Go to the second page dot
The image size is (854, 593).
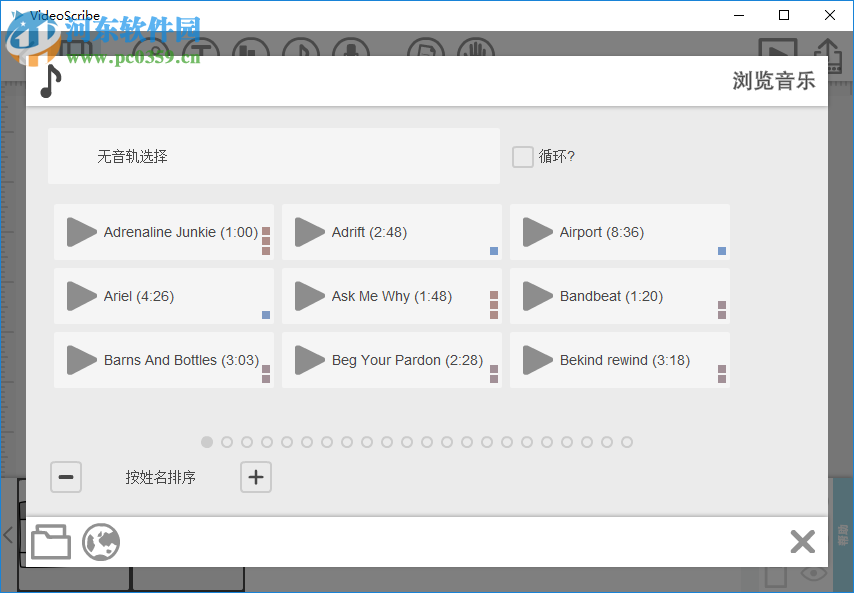[x=227, y=442]
